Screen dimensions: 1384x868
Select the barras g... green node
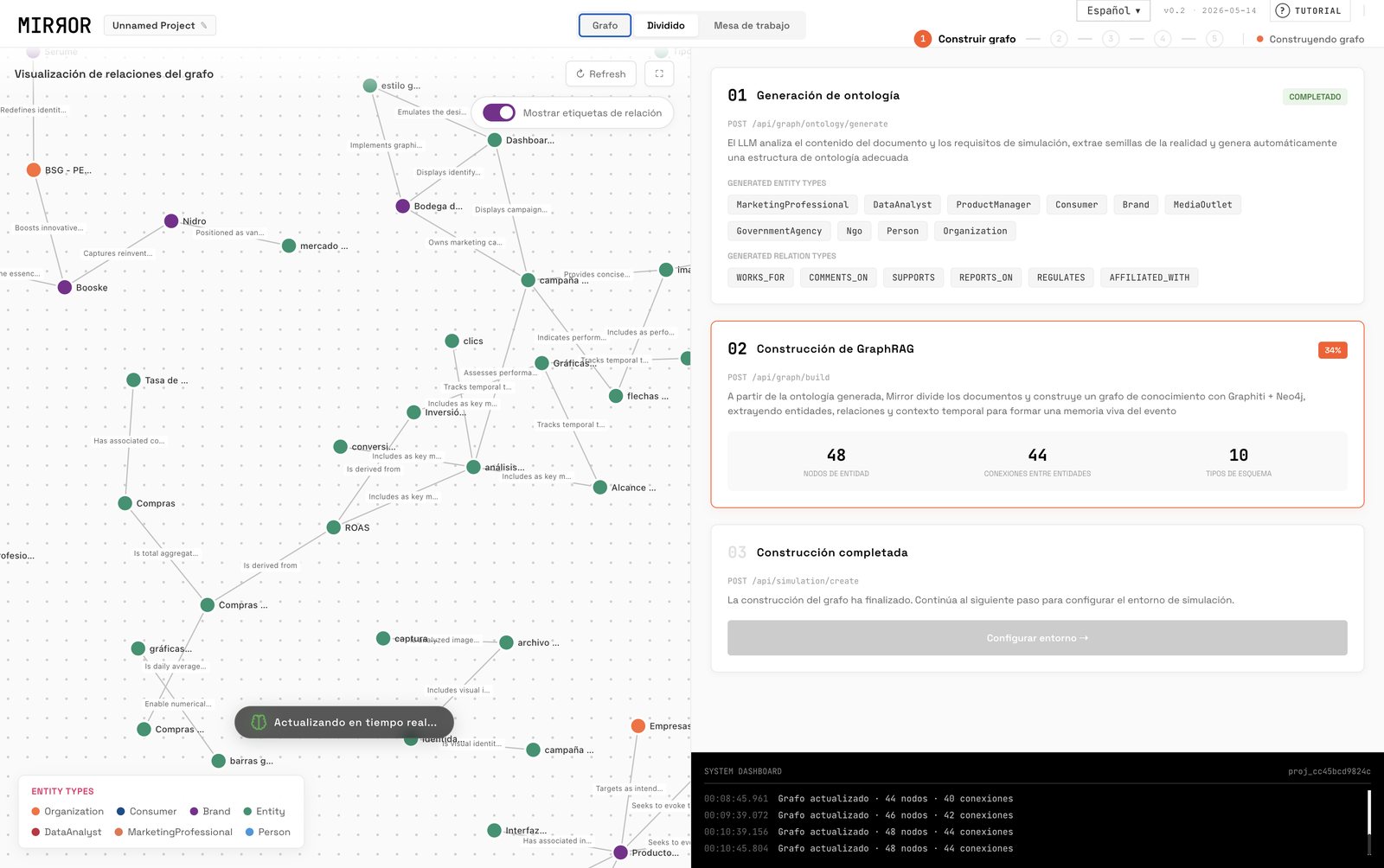pos(219,761)
